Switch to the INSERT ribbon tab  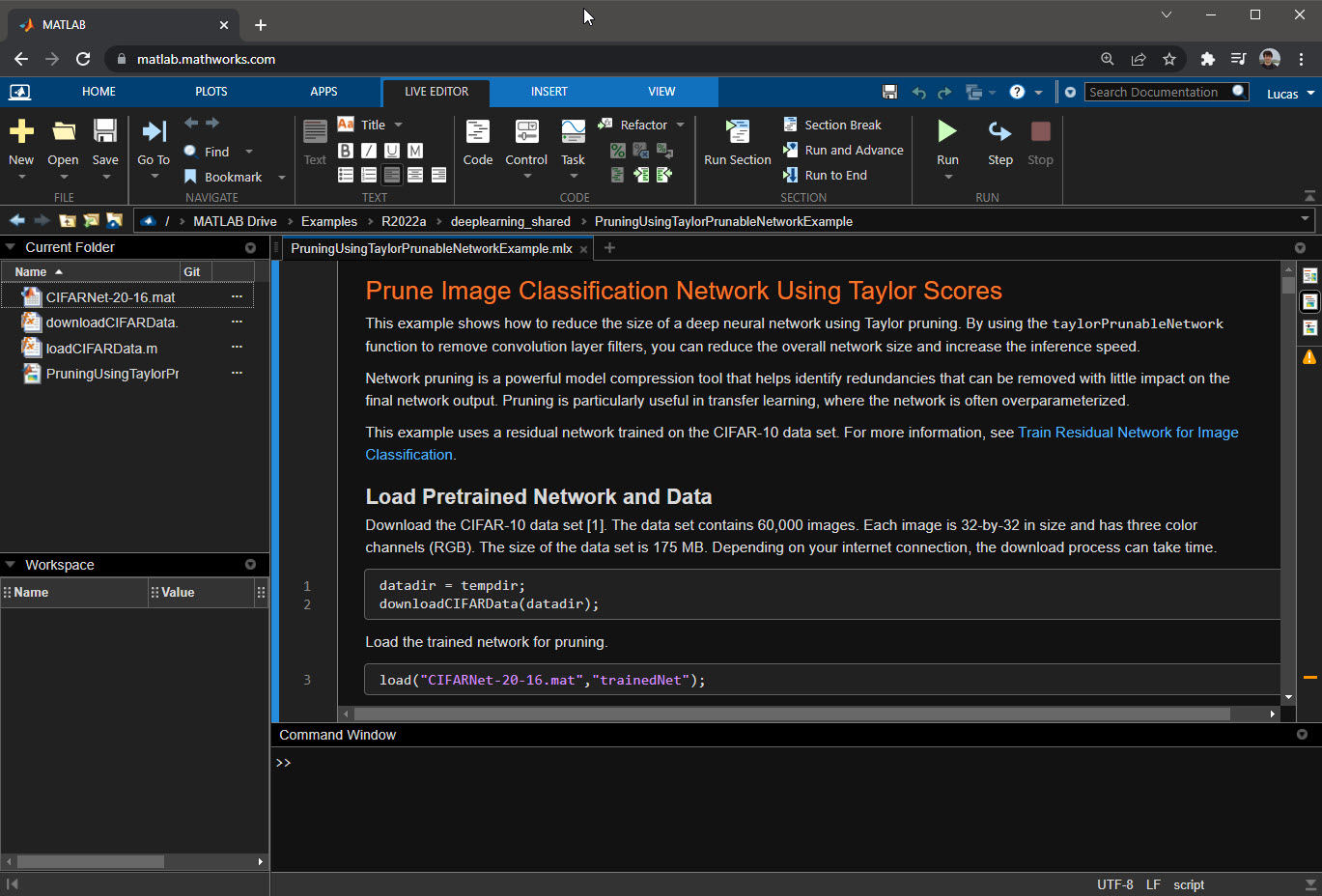pos(548,92)
